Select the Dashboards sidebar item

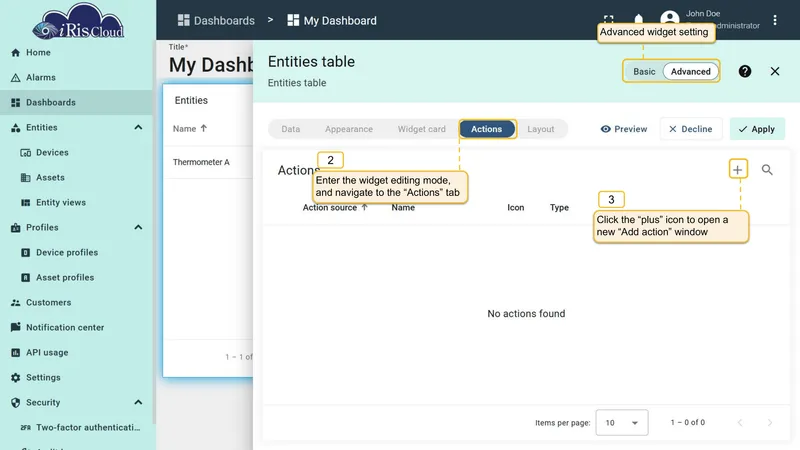[77, 103]
